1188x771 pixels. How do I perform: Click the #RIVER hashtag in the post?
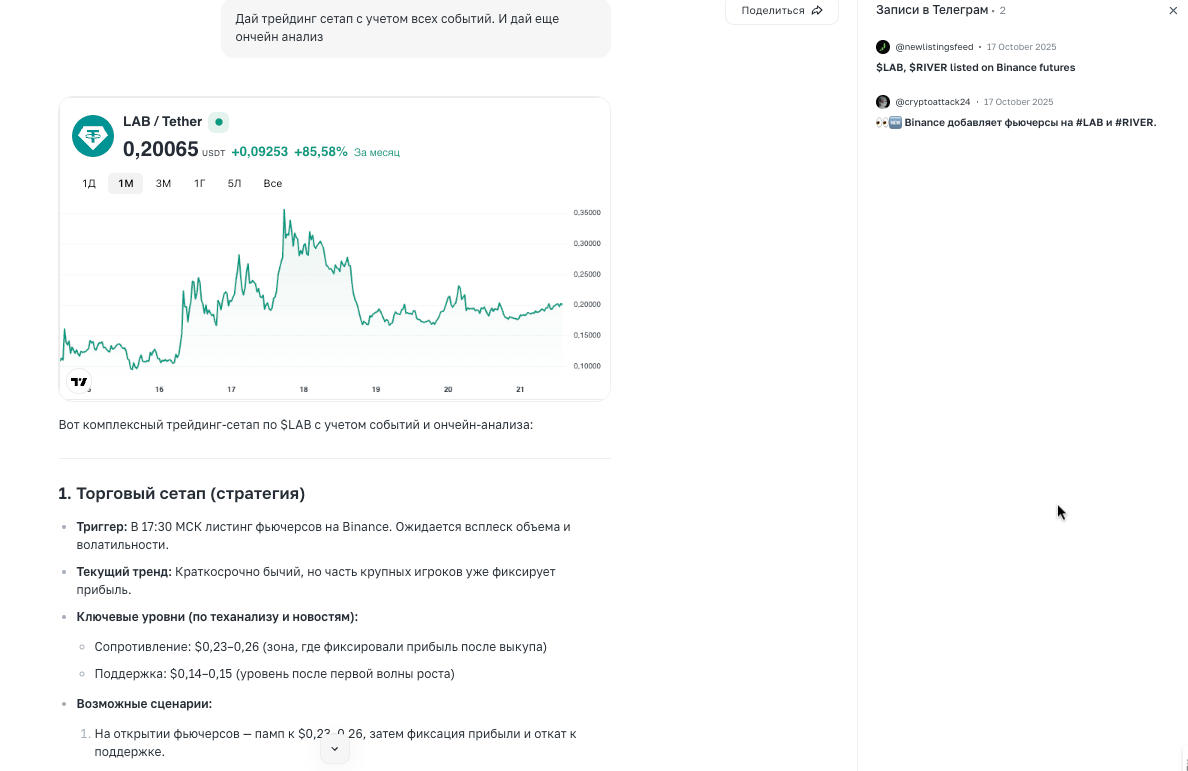click(x=1139, y=122)
